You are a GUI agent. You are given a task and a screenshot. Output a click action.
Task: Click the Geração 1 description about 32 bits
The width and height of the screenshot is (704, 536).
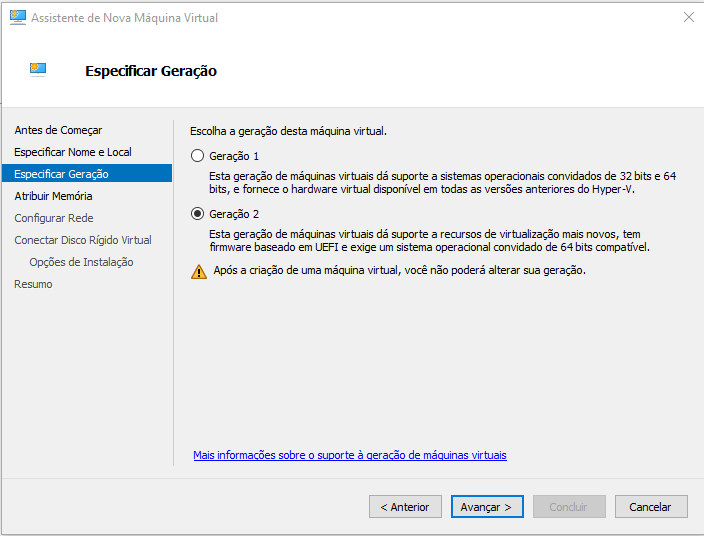[x=443, y=183]
